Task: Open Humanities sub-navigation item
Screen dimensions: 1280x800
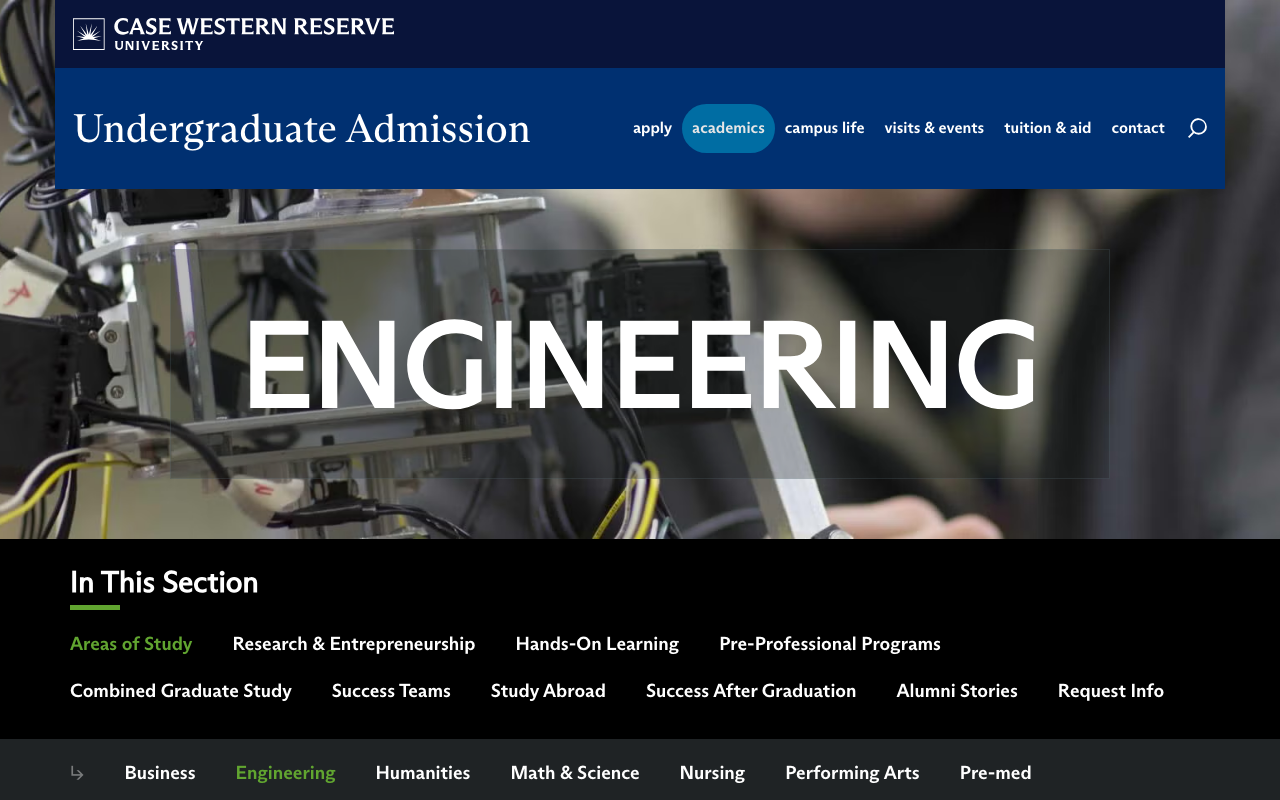Action: 423,773
